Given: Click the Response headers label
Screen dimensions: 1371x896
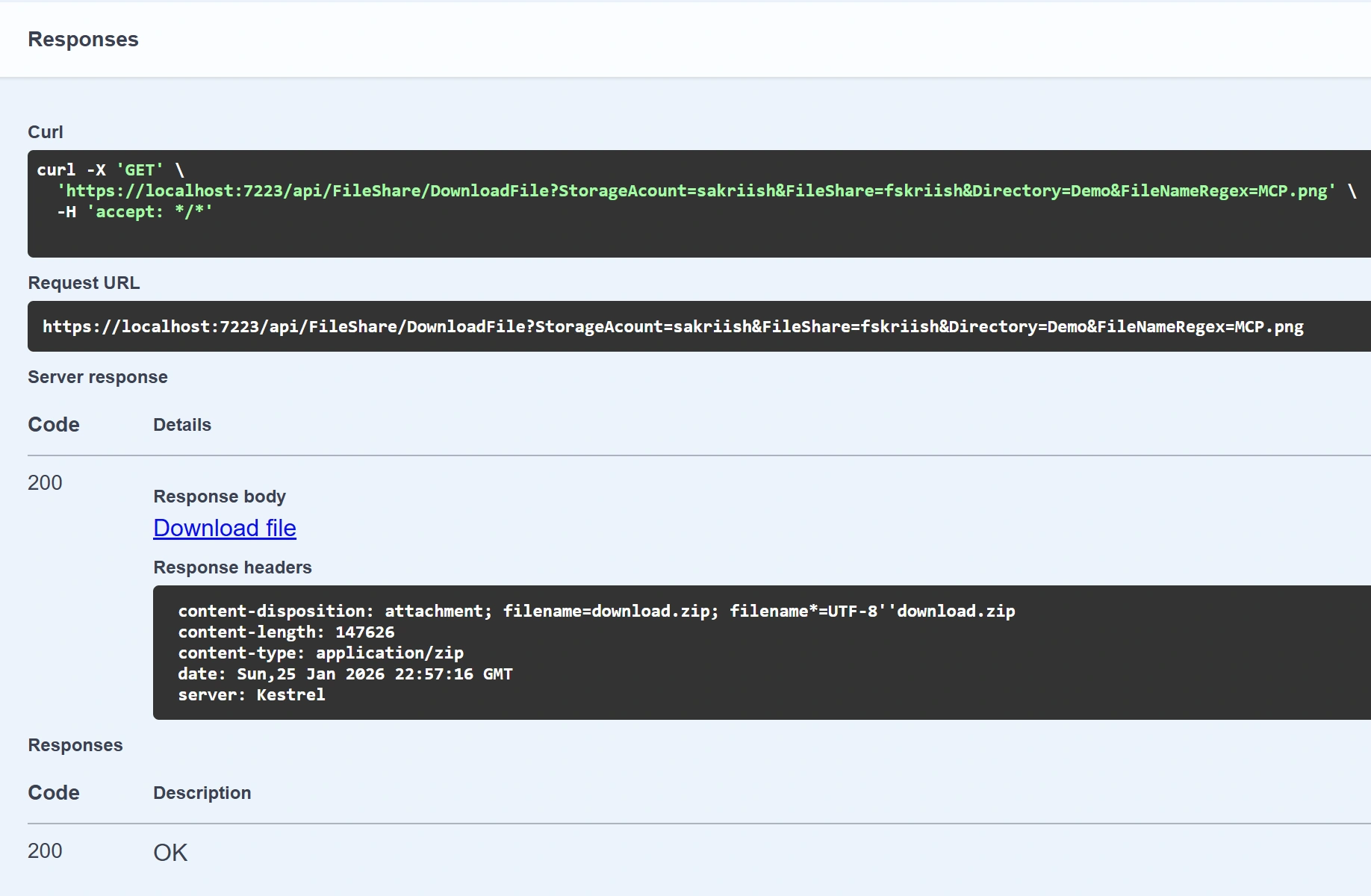Looking at the screenshot, I should (x=232, y=567).
